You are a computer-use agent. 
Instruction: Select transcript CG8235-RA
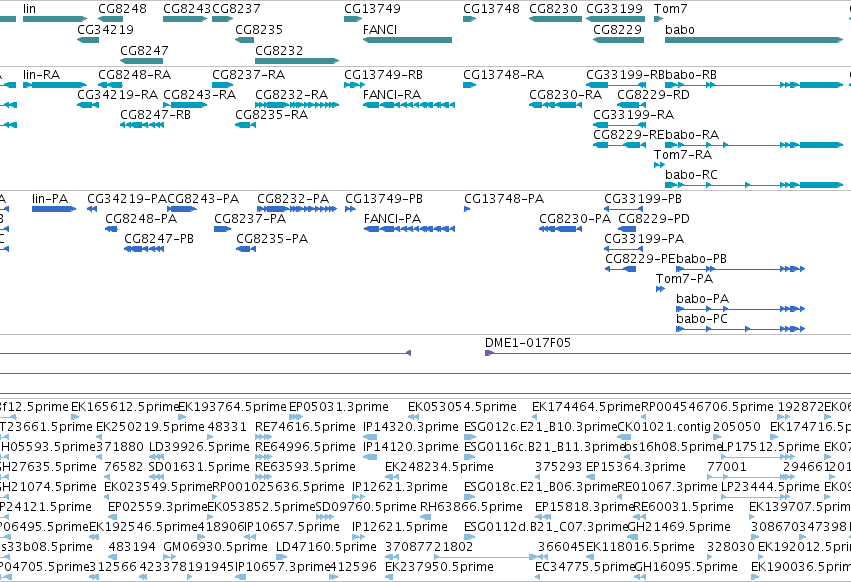271,115
